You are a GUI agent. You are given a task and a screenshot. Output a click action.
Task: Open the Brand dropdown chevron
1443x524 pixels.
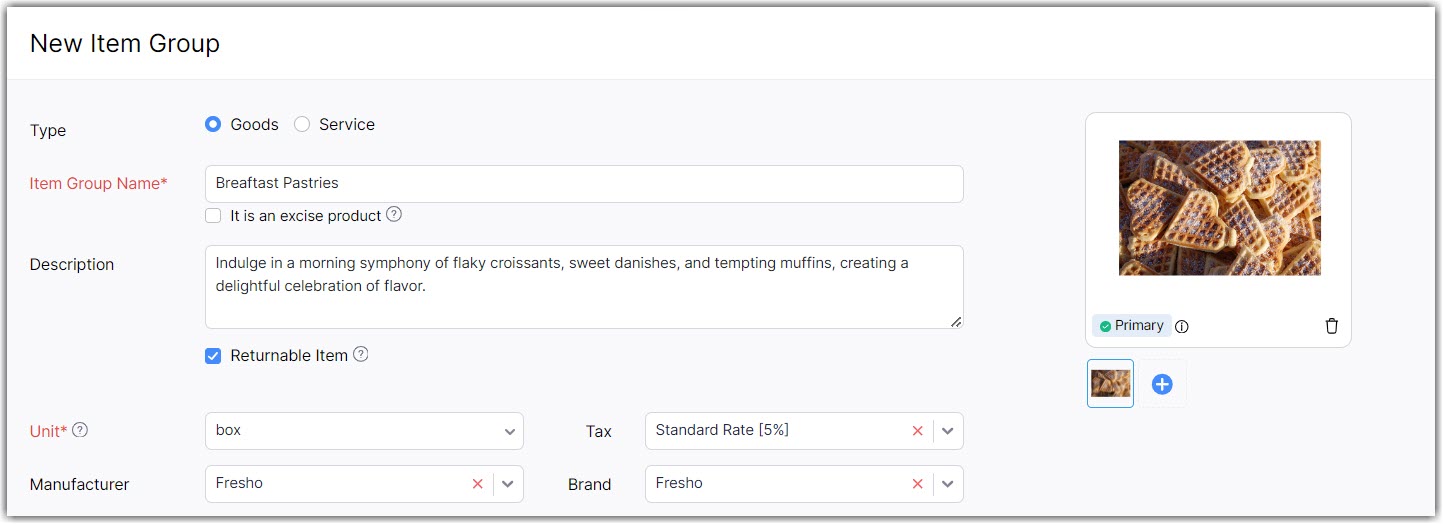pyautogui.click(x=948, y=484)
